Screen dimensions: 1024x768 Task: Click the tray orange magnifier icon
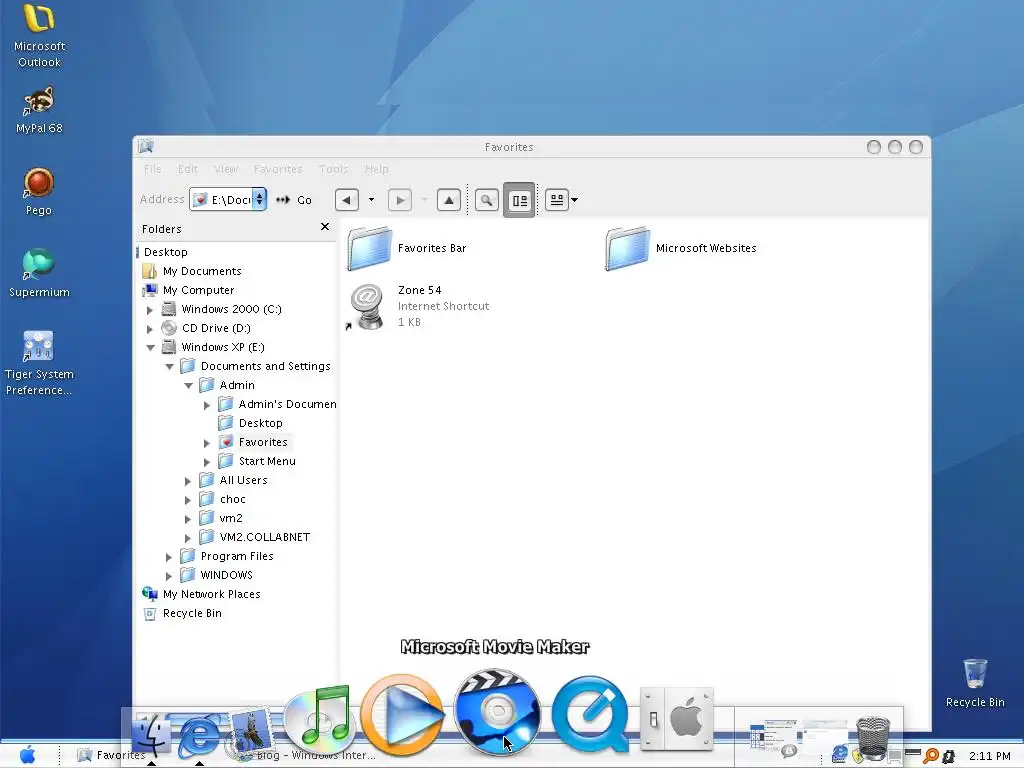931,756
